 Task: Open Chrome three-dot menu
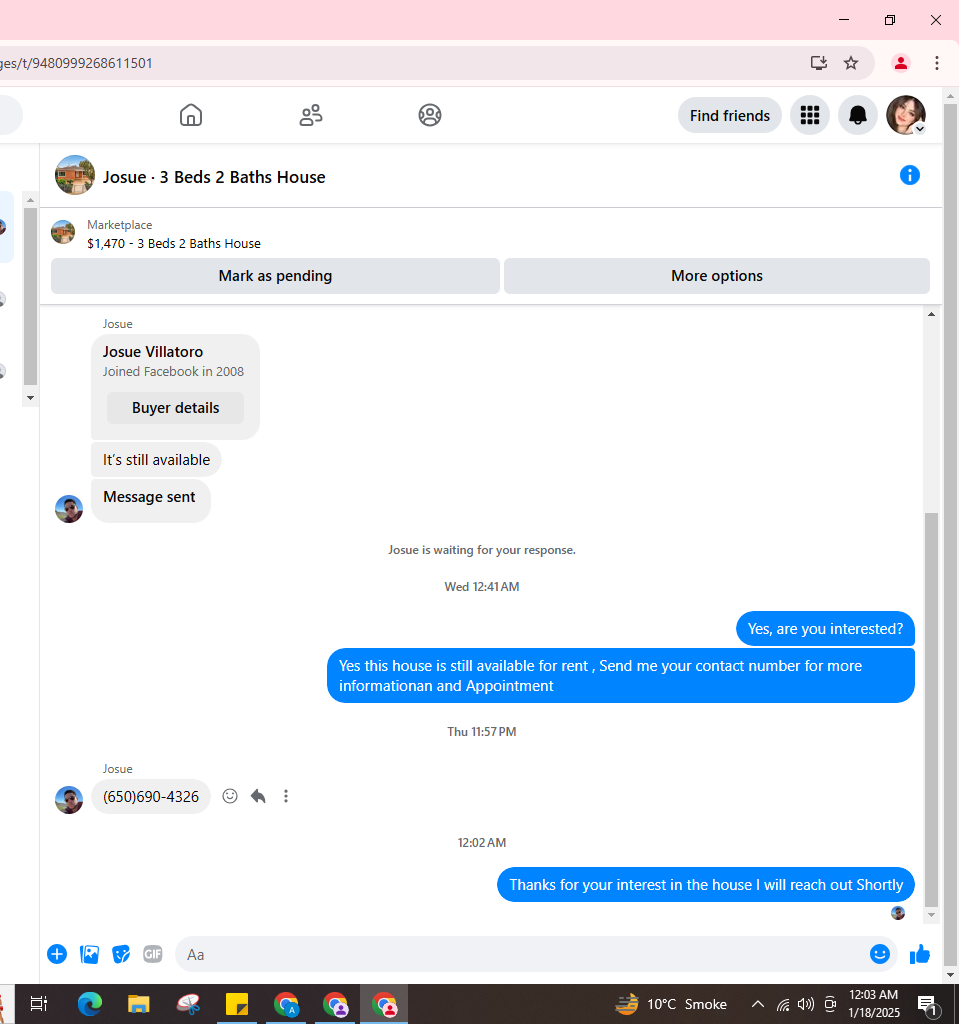point(937,63)
